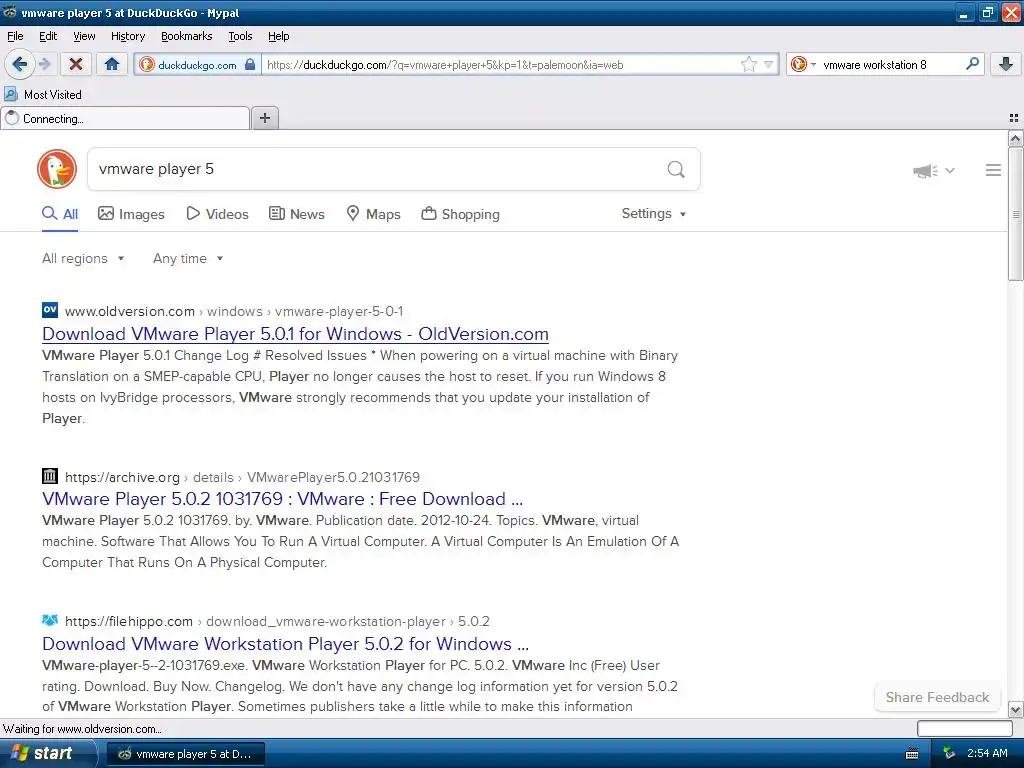Screen dimensions: 1024x768
Task: Open VMware Player 5.0.2 1031769 archive link
Action: [282, 499]
